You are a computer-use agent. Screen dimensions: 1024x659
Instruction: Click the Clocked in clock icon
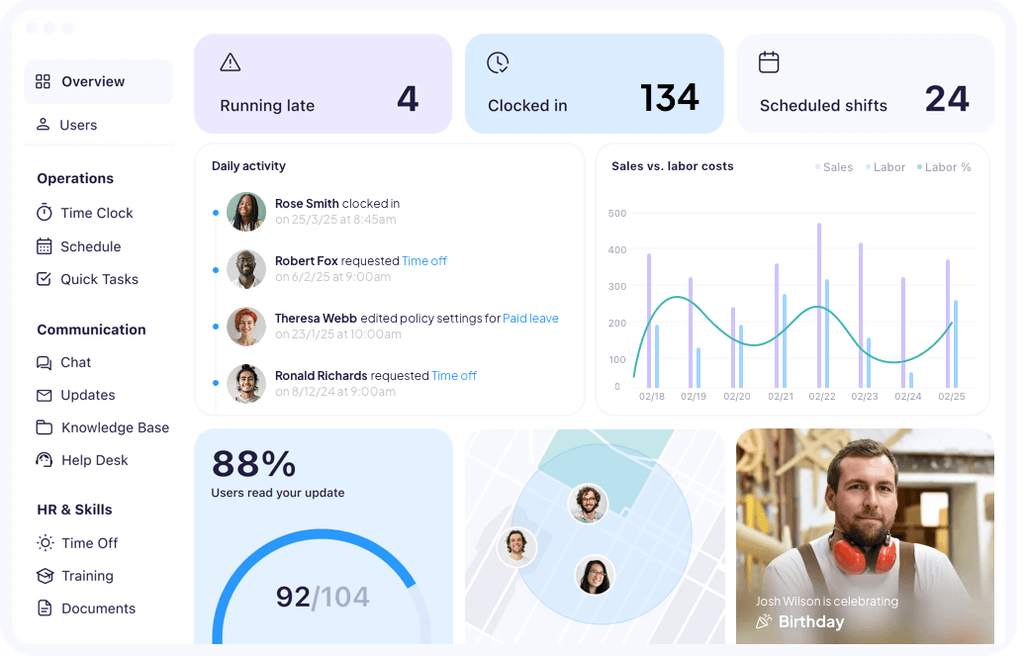point(498,63)
